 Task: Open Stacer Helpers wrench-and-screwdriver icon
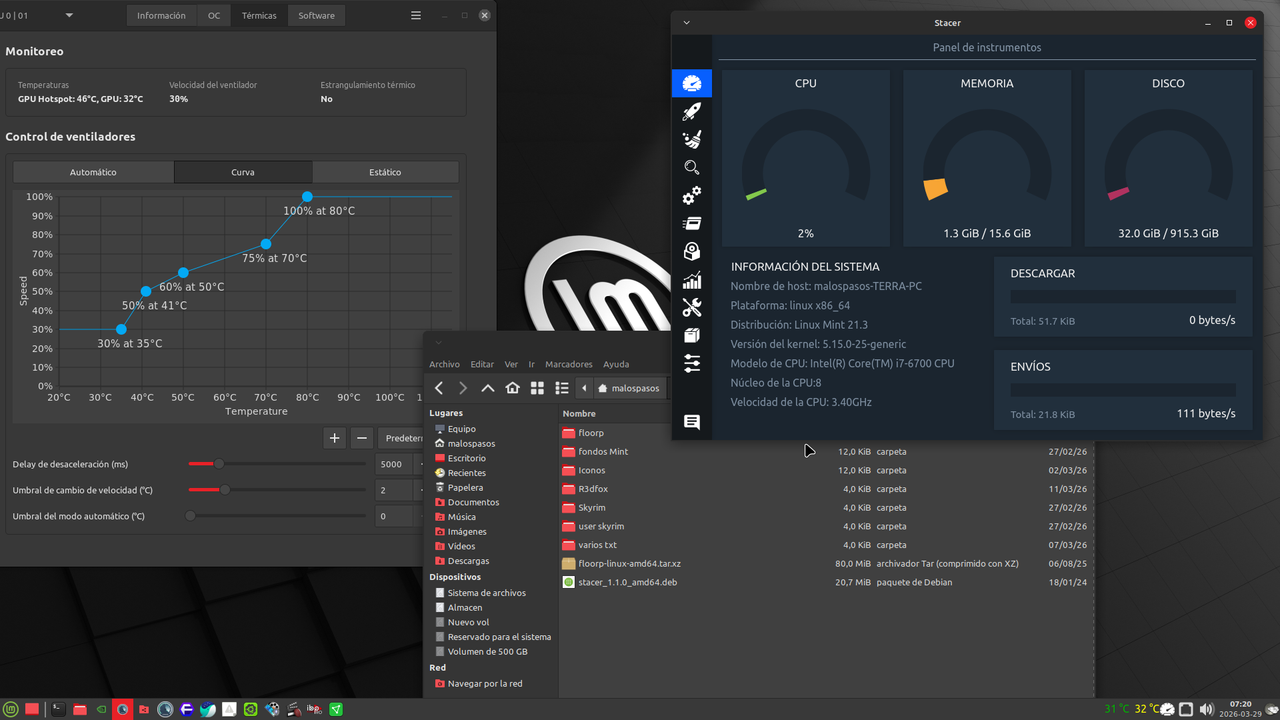coord(691,308)
